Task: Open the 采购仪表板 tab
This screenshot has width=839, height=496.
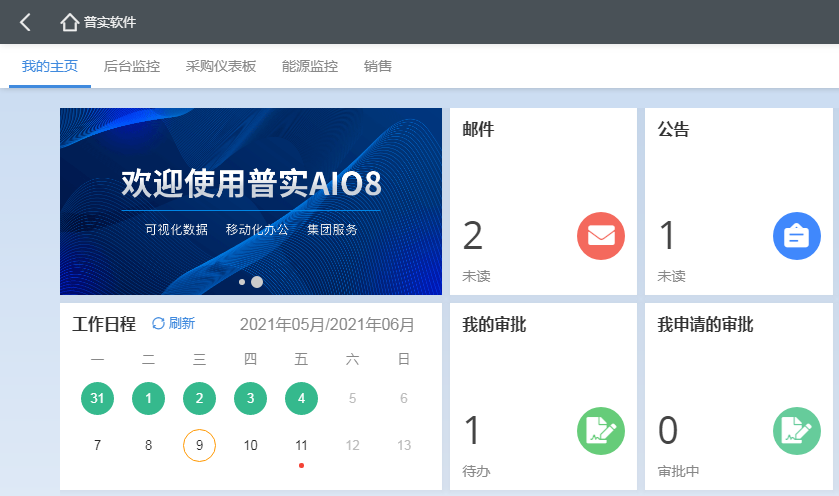Action: coord(221,67)
